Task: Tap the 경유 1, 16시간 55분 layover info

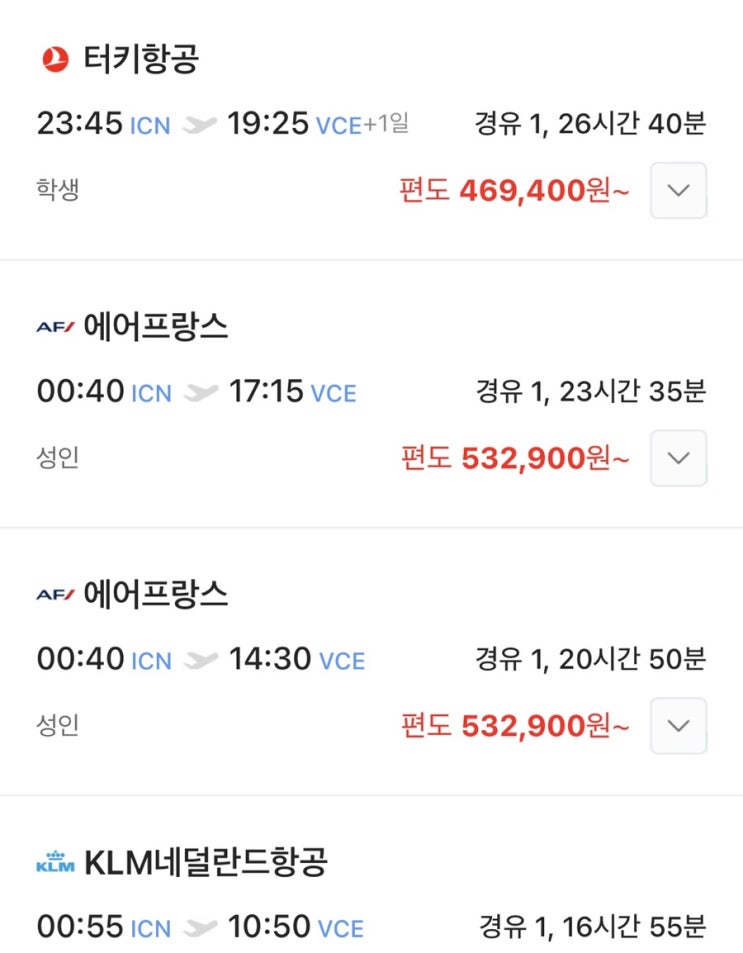Action: click(591, 928)
